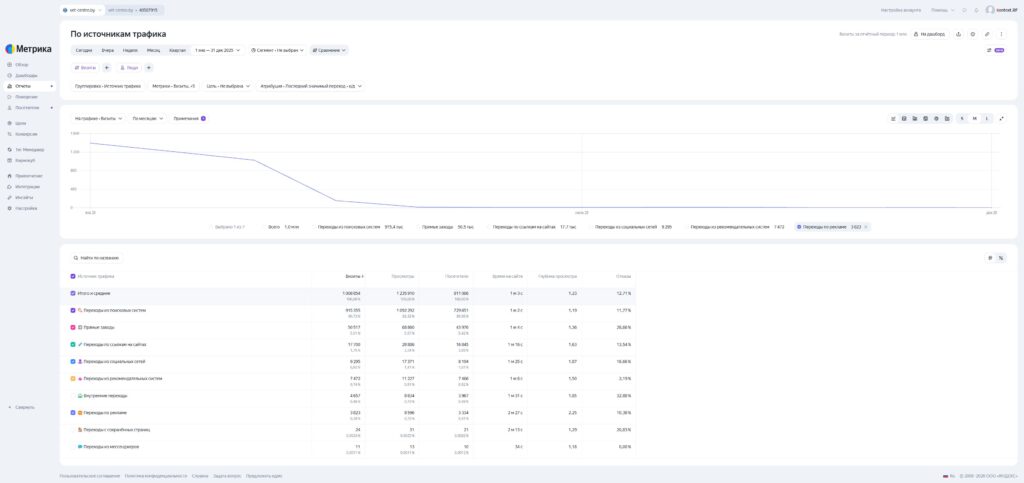Remove Переходы по рекламе from the chart legend
This screenshot has width=1024, height=483.
[866, 227]
